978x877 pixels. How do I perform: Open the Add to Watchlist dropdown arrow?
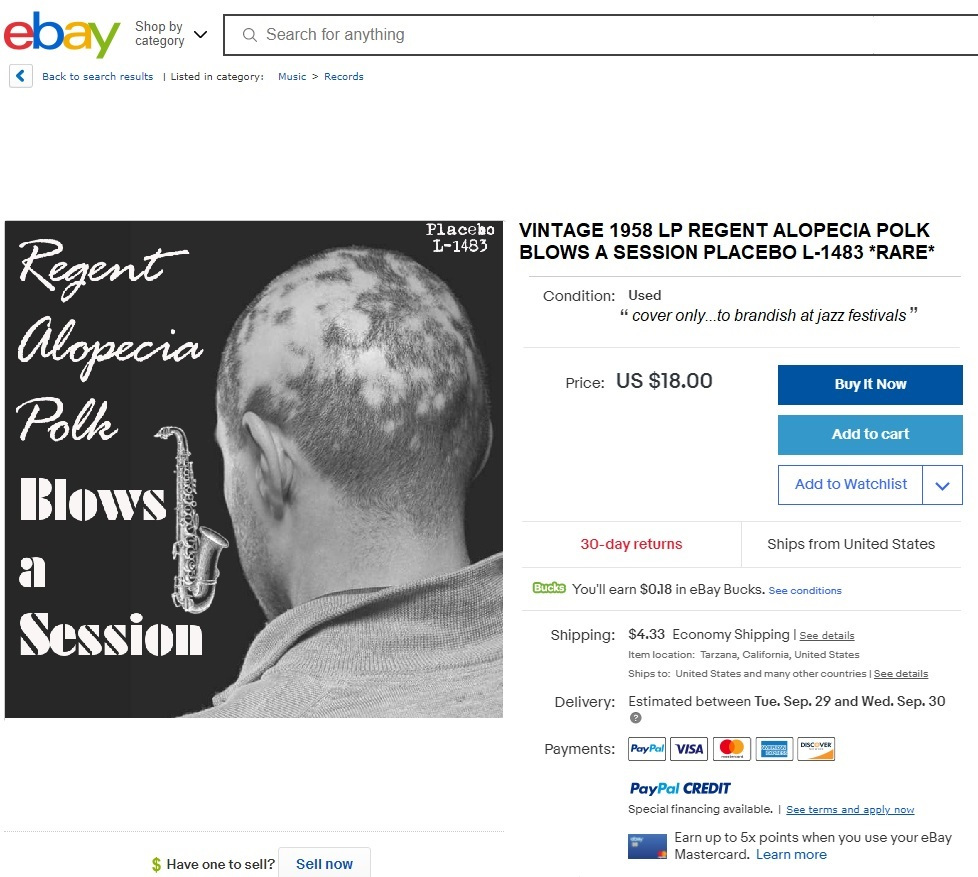[x=942, y=485]
